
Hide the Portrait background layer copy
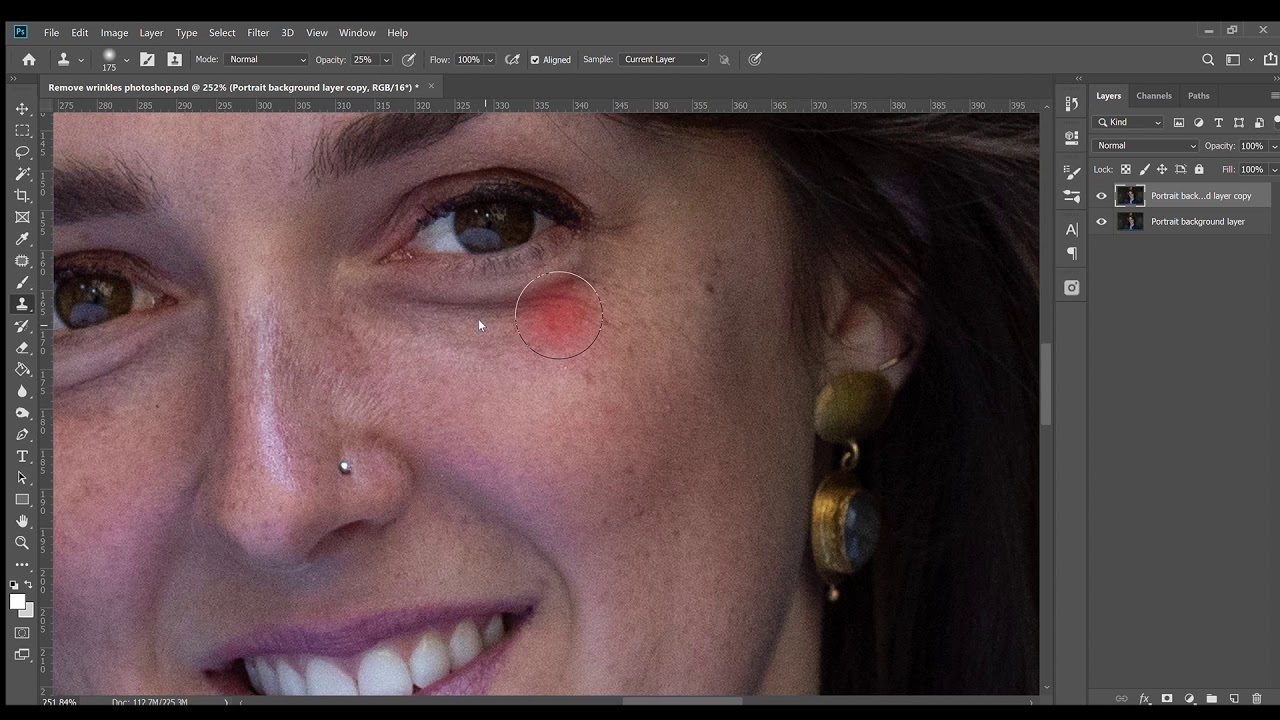[1101, 196]
